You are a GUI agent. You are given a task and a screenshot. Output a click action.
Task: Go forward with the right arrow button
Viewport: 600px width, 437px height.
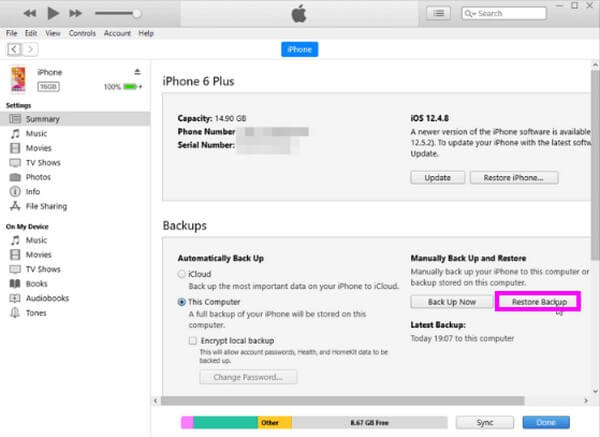[30, 49]
